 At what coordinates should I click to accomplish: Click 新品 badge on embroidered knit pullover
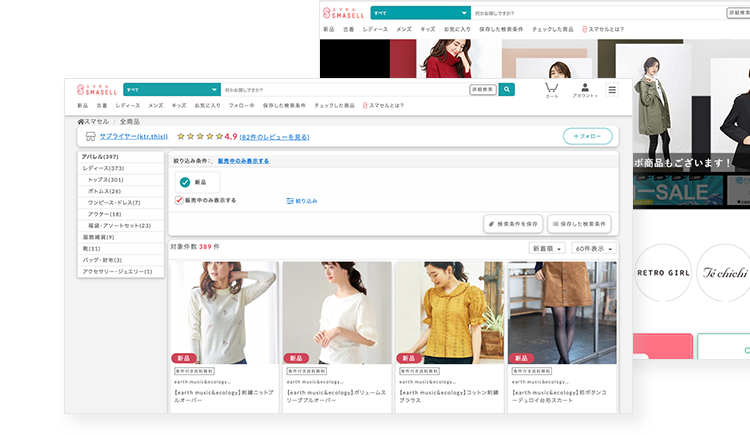point(184,358)
